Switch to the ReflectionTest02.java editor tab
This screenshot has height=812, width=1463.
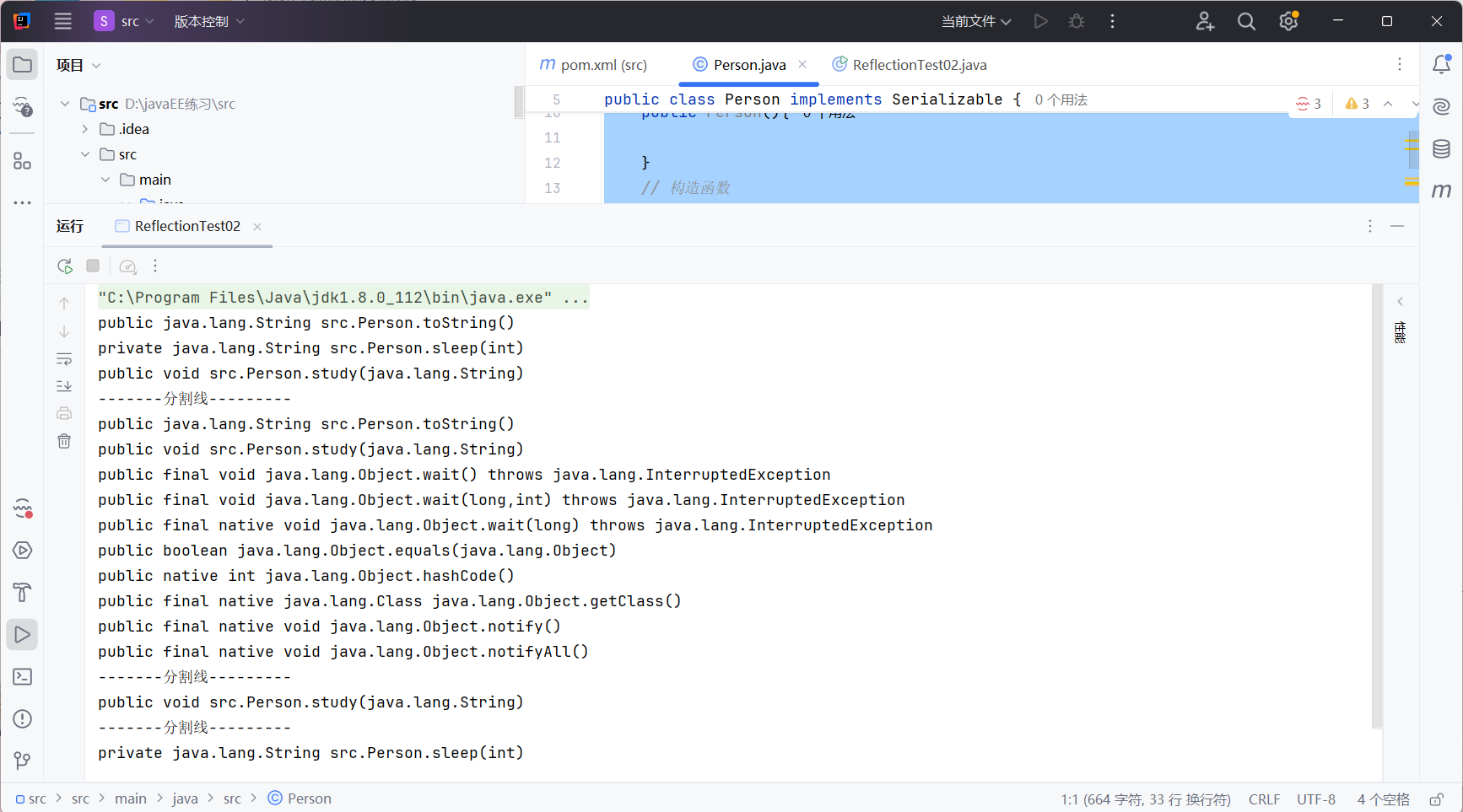(910, 65)
